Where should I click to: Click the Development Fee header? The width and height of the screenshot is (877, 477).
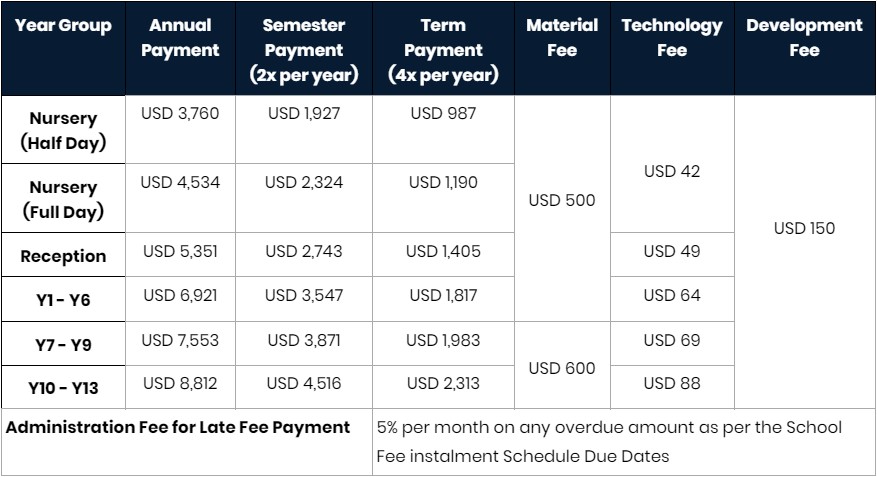coord(804,48)
